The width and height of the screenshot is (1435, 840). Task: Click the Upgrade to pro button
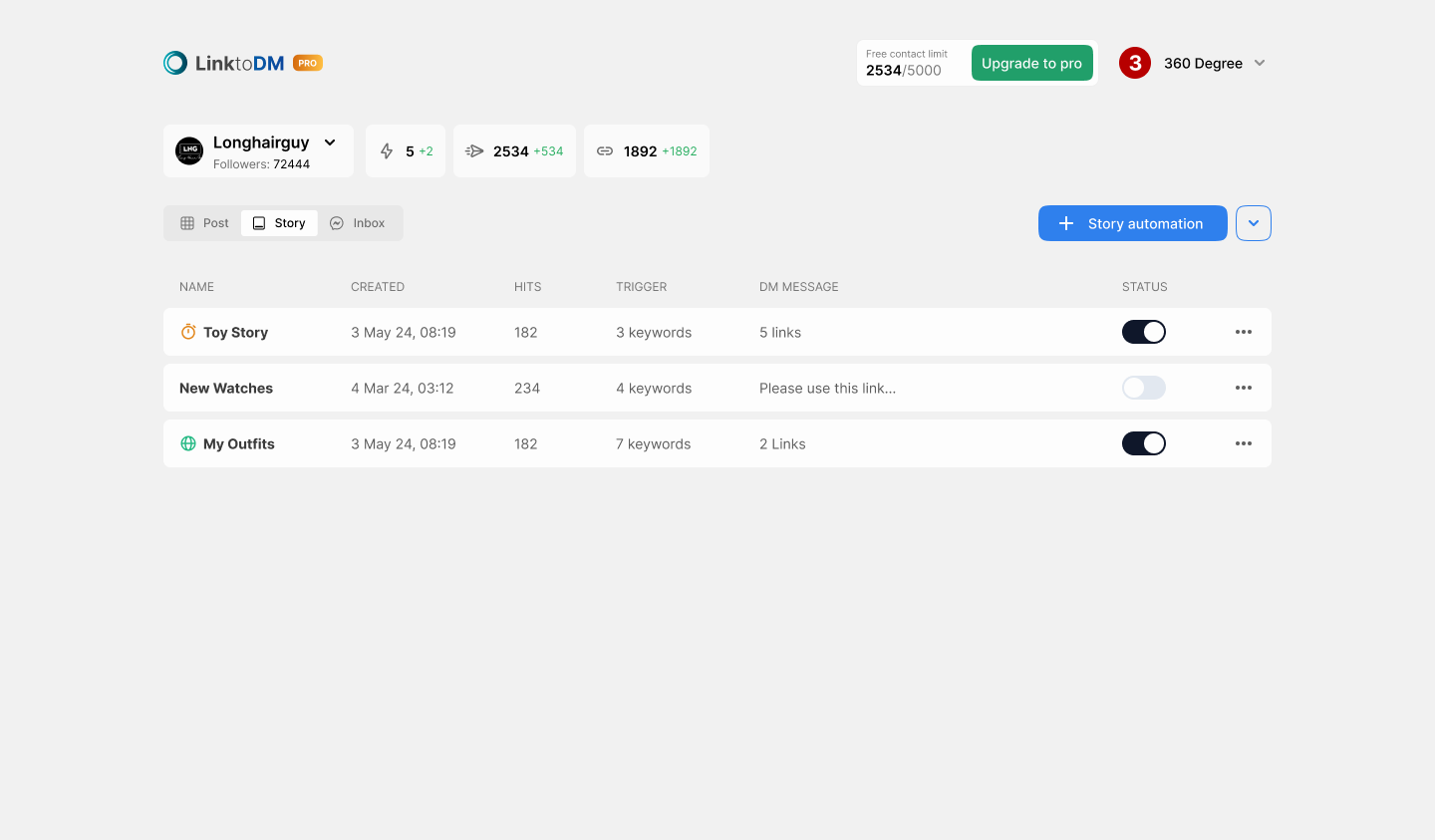click(1031, 63)
